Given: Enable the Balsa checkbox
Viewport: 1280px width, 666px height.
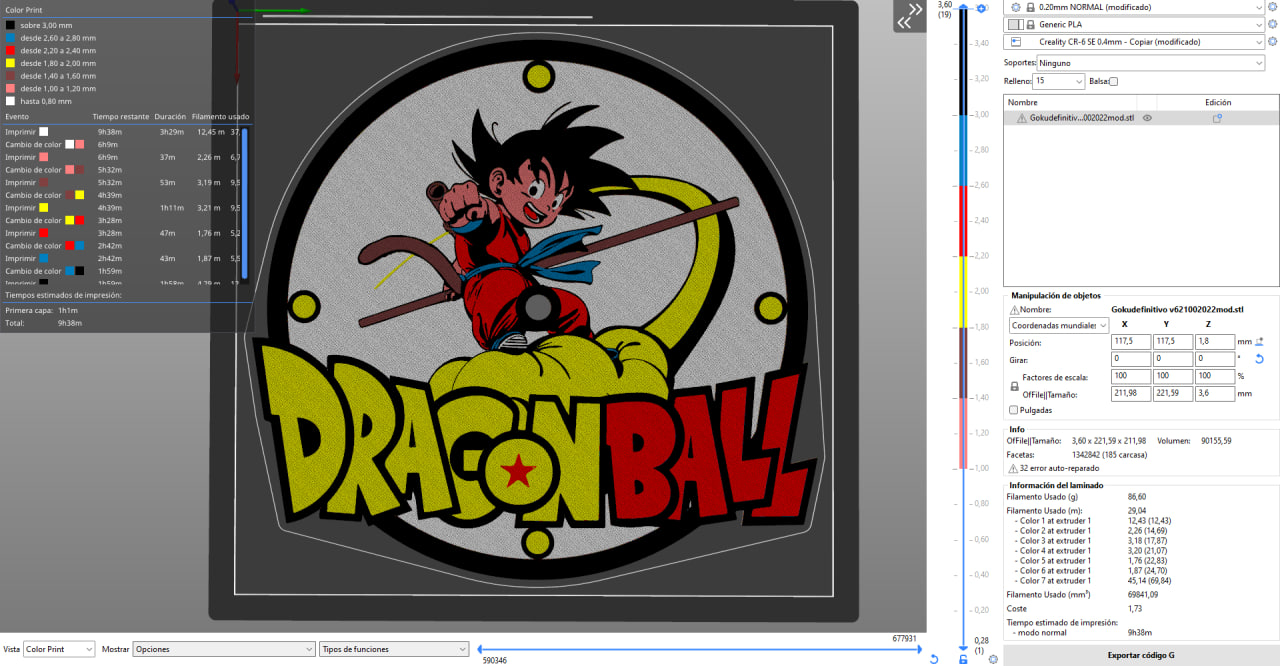Looking at the screenshot, I should click(1111, 80).
